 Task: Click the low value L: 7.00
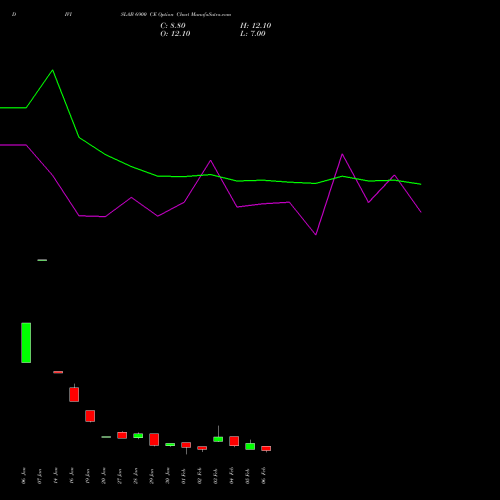tap(253, 34)
